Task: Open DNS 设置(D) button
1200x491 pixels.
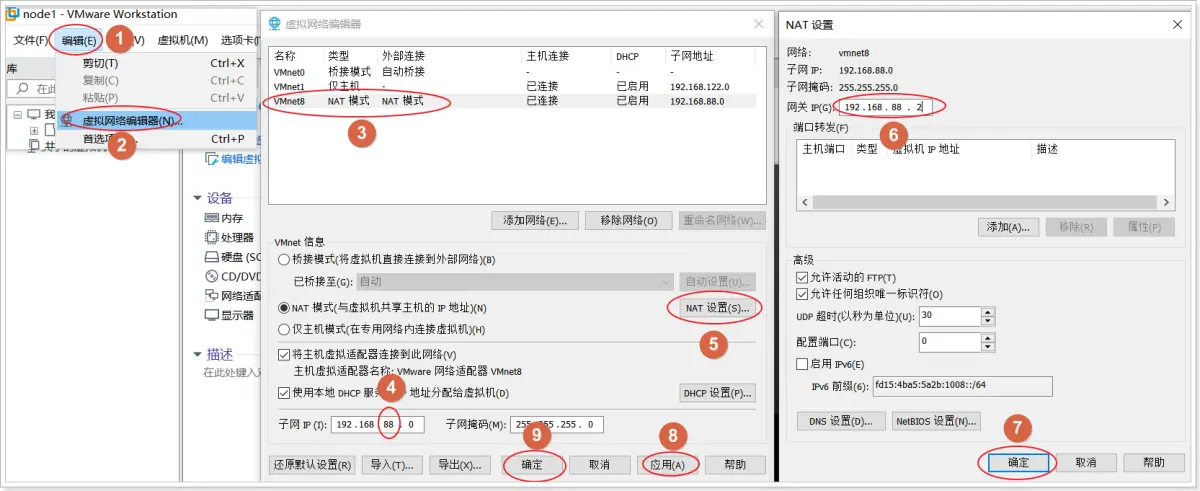Action: tap(841, 421)
